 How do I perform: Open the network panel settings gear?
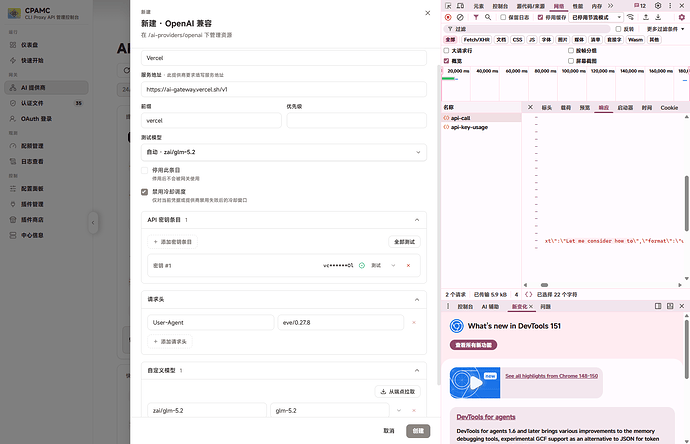[x=682, y=17]
